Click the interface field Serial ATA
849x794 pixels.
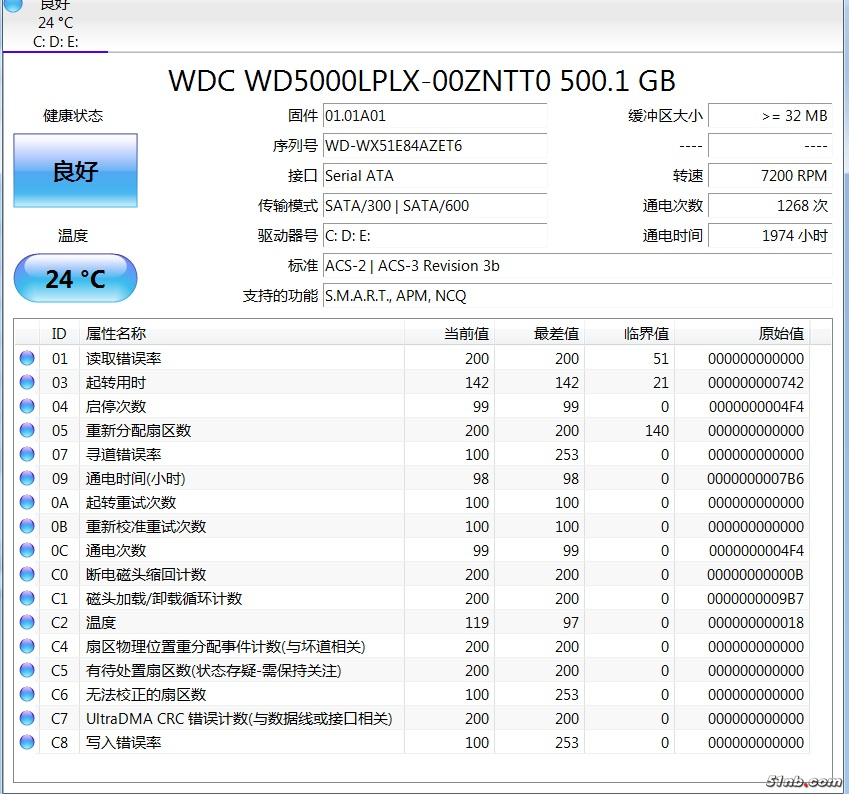[x=435, y=176]
